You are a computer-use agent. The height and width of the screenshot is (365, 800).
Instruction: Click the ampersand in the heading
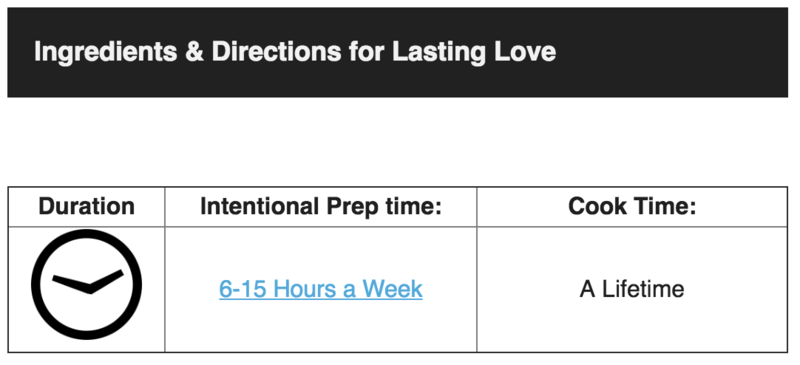(195, 52)
